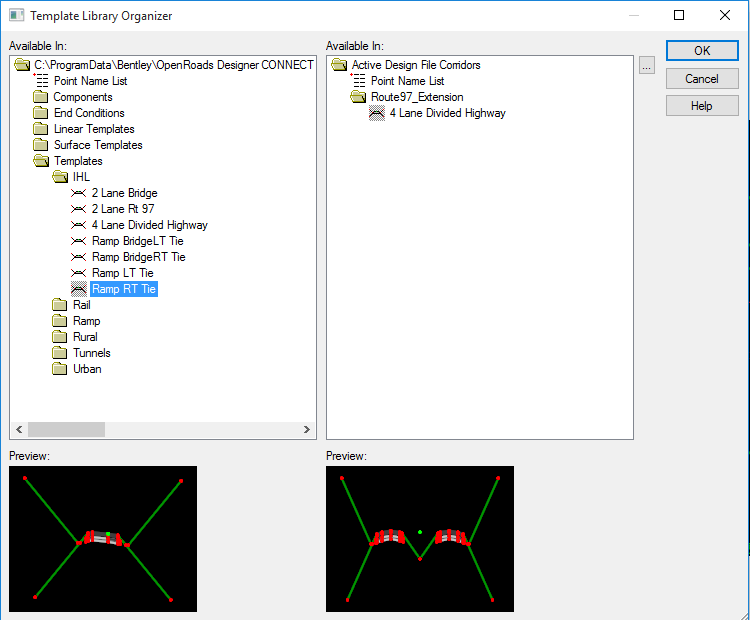Click the End Conditions folder icon
Viewport: 750px width, 620px height.
pyautogui.click(x=41, y=113)
